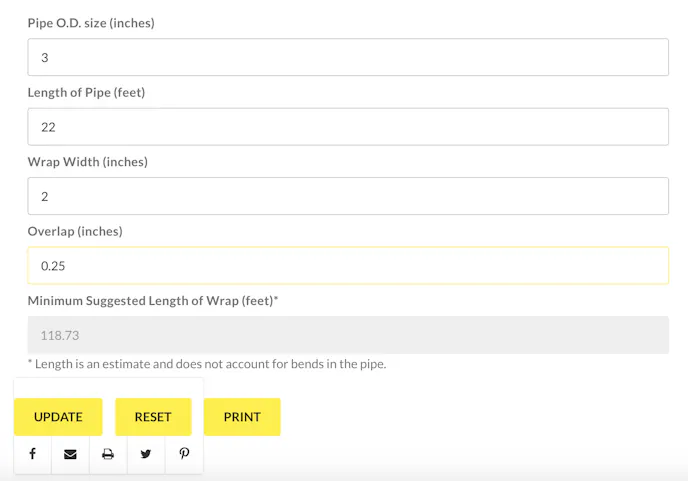The width and height of the screenshot is (688, 481).
Task: Click the "Pipe O.D. size (inches)" label
Action: click(91, 23)
